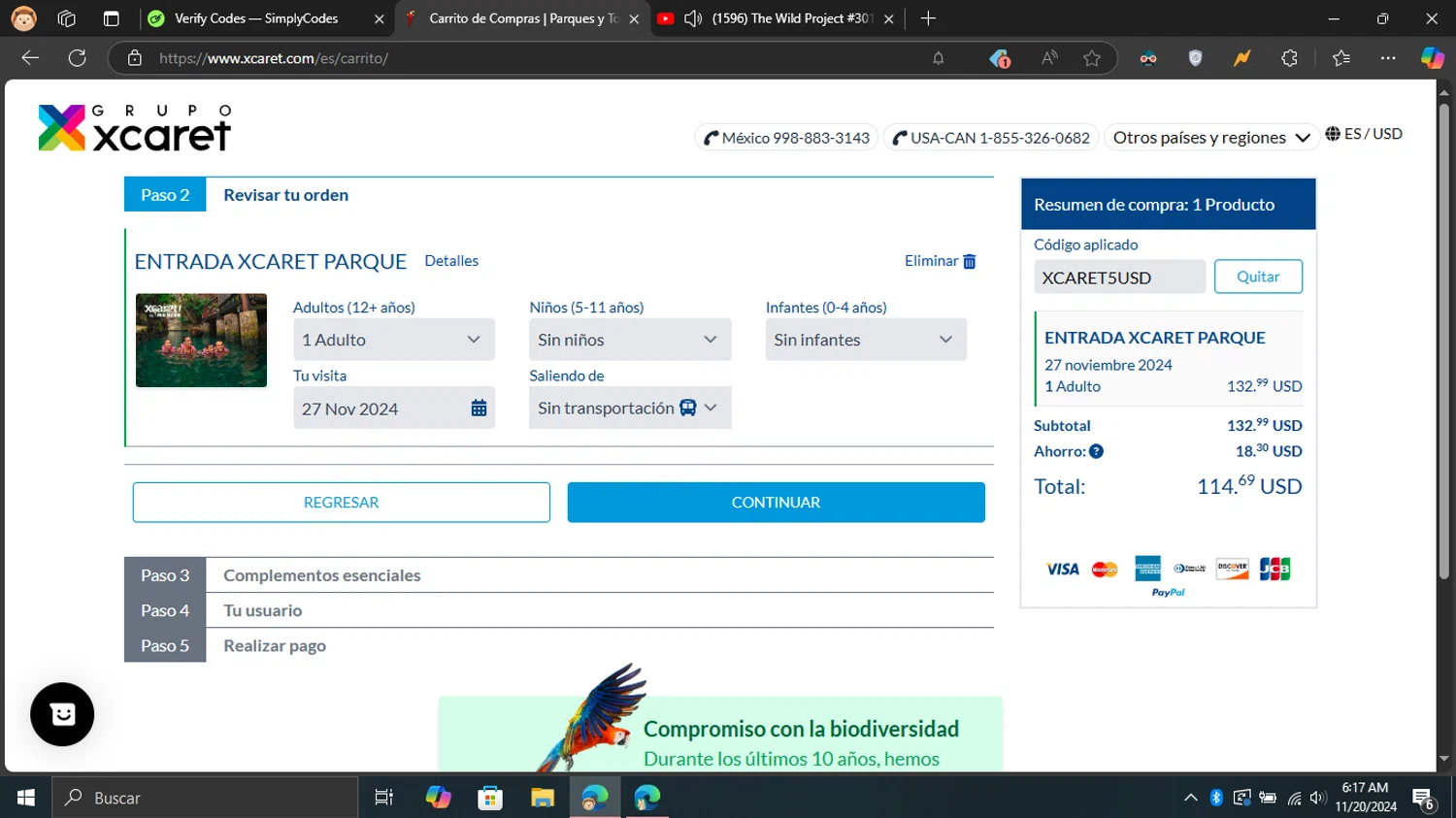The height and width of the screenshot is (818, 1456).
Task: View site information via the lock icon
Action: click(x=135, y=58)
